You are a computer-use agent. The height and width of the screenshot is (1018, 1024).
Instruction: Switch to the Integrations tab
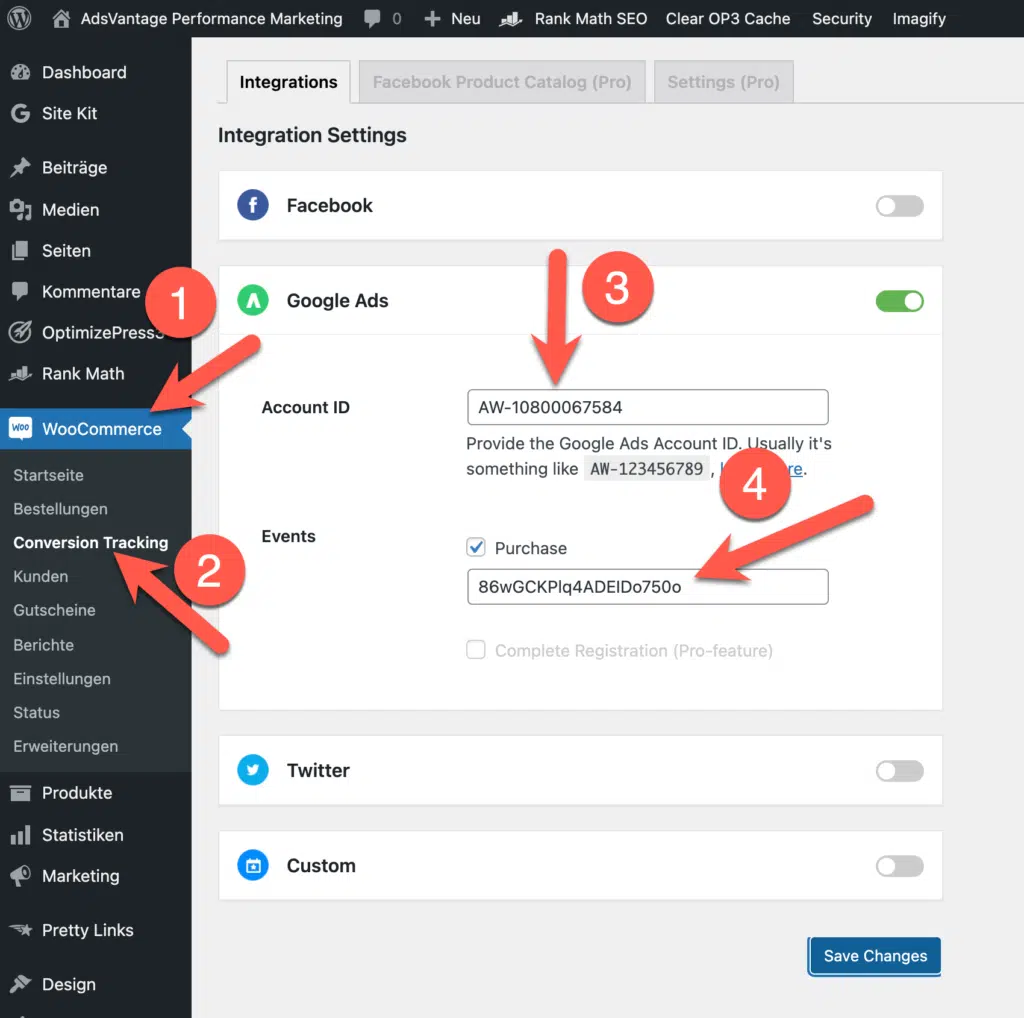coord(288,82)
